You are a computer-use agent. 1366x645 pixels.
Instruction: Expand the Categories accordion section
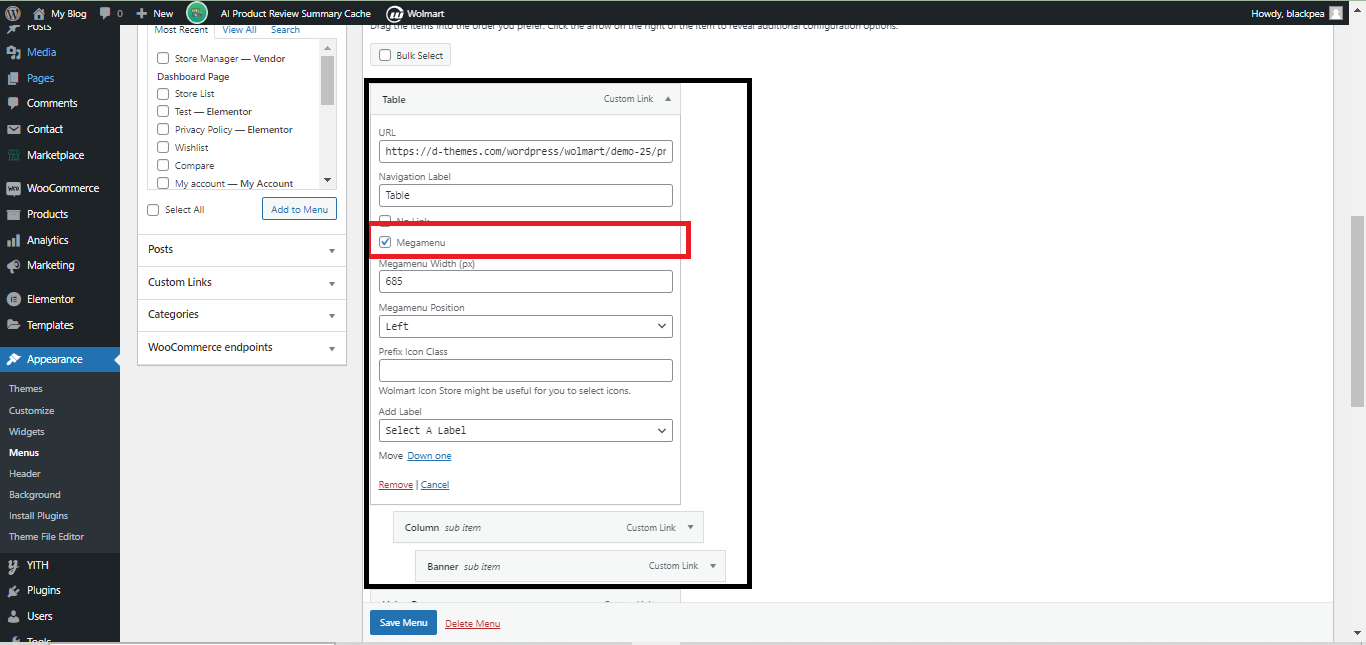(x=242, y=315)
